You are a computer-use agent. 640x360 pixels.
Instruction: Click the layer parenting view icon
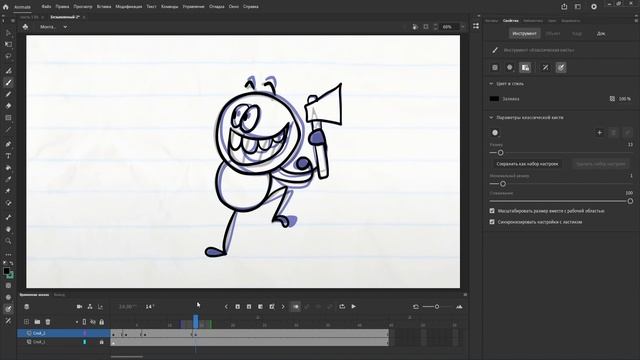pos(90,307)
